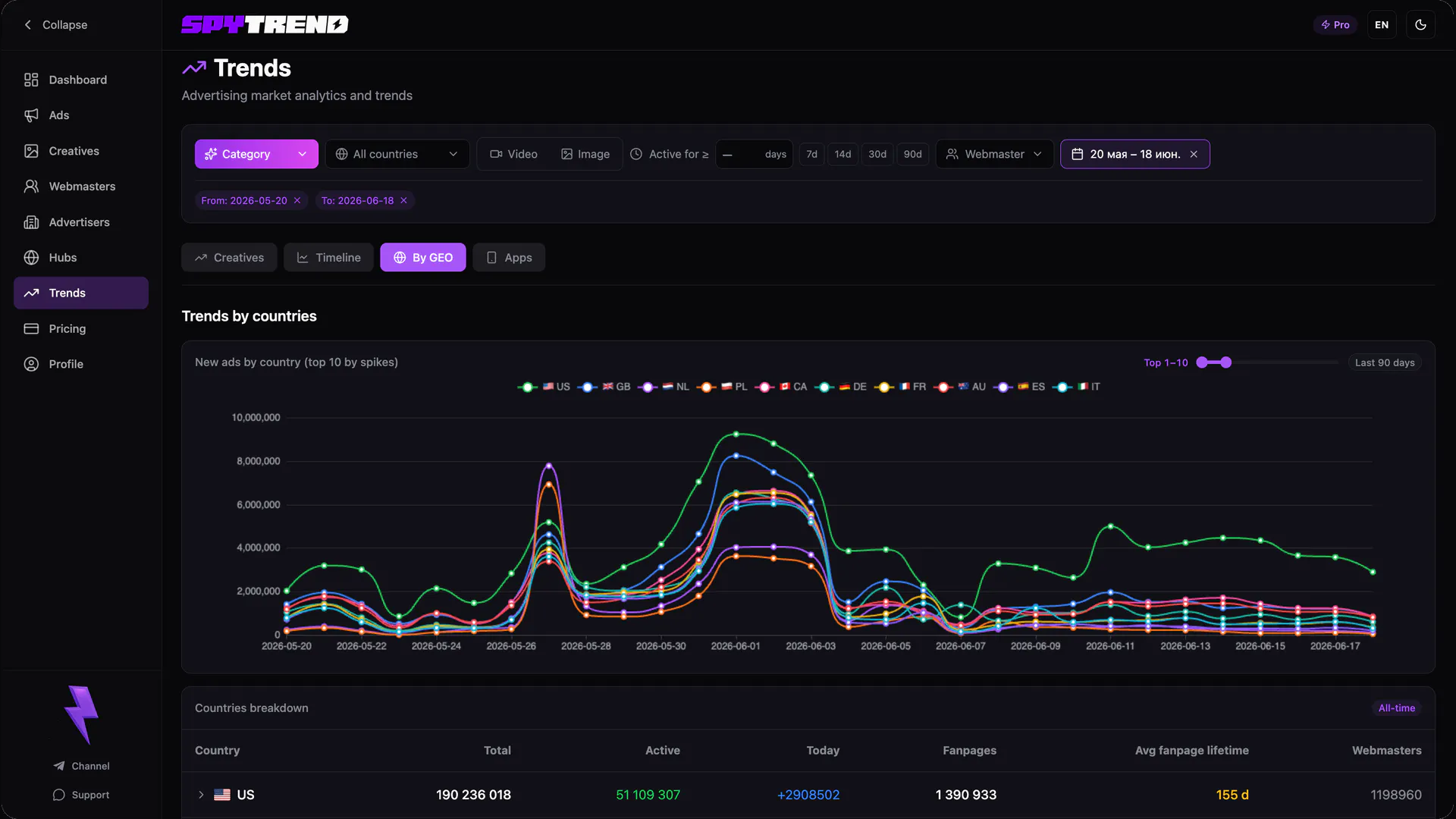The image size is (1456, 819).
Task: Click the US total value 190 236 018
Action: click(x=473, y=795)
